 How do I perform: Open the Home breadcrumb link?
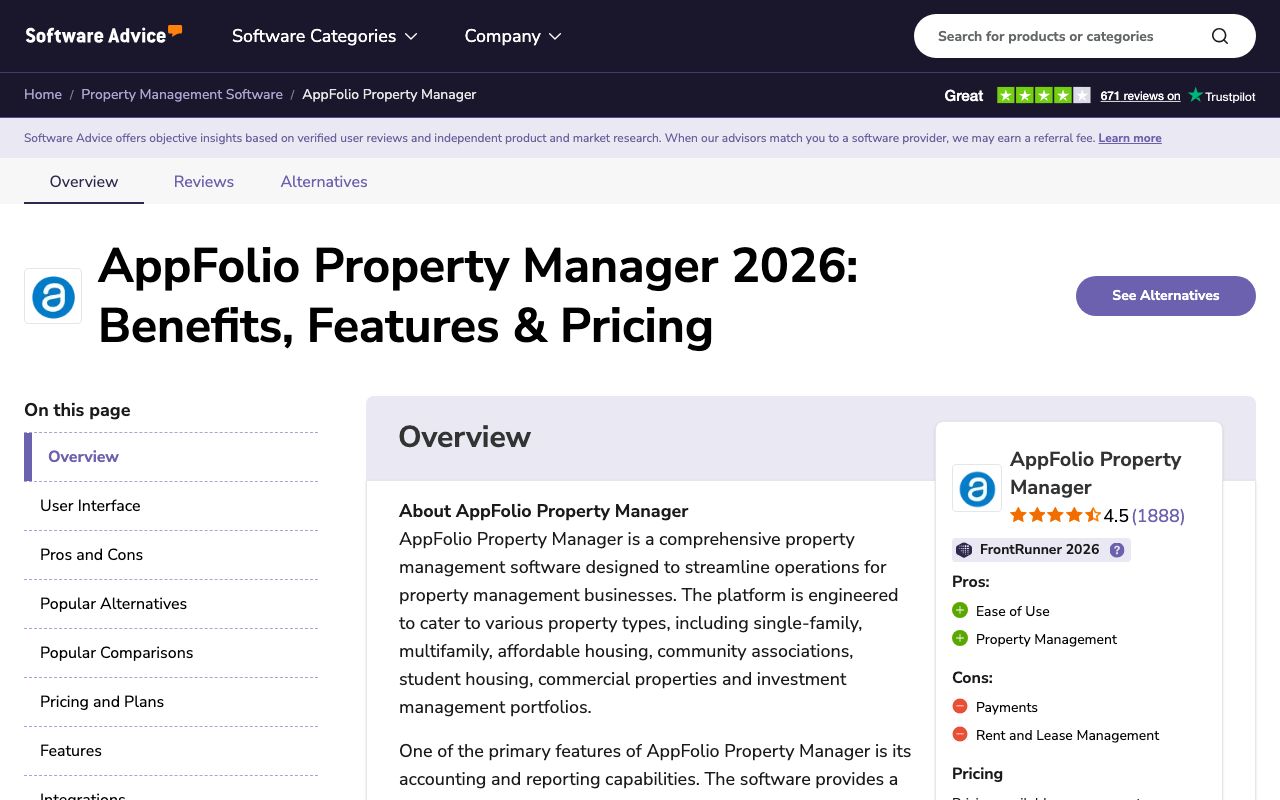43,94
